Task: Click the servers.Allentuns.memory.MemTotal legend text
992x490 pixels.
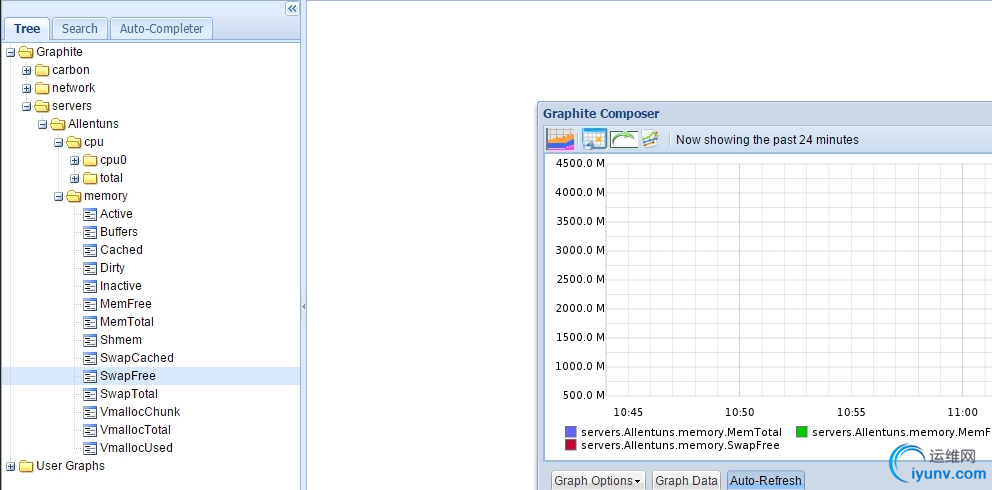Action: tap(681, 432)
